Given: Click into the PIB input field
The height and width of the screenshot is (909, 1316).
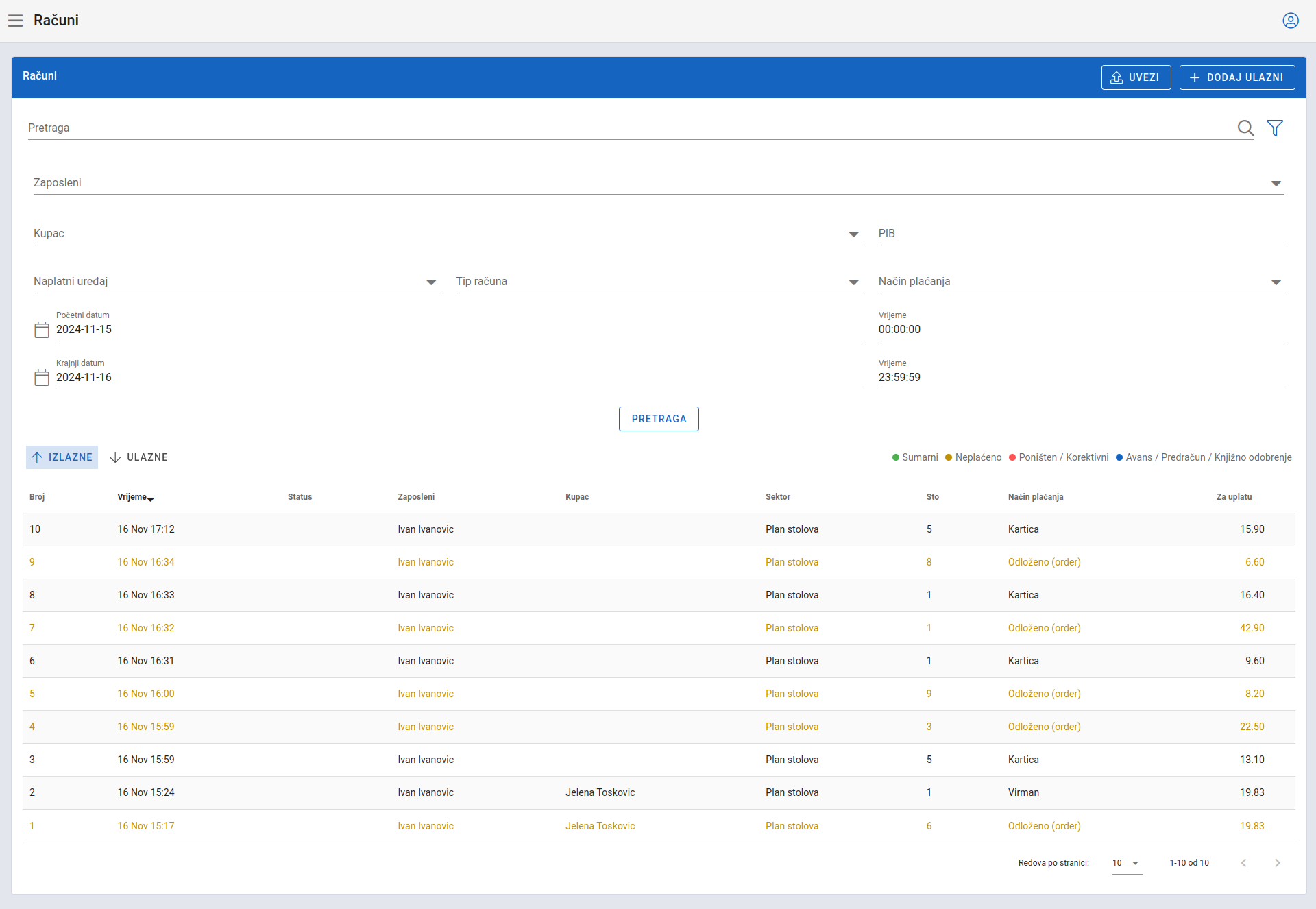Looking at the screenshot, I should click(1082, 234).
